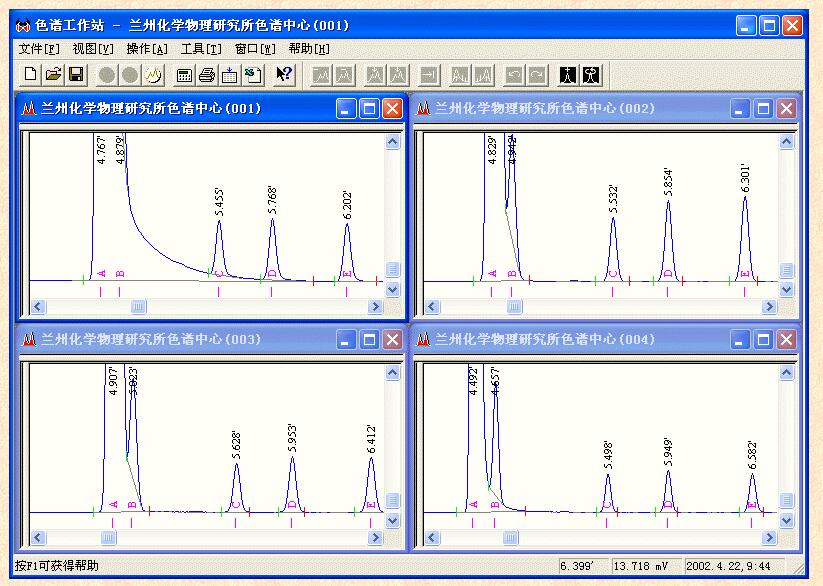Open the 帮助[H] menu
823x586 pixels.
pos(309,49)
